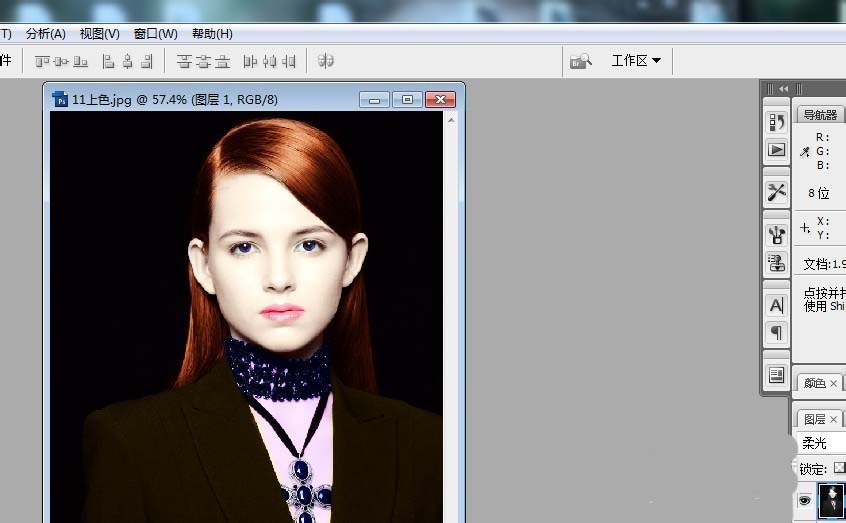The width and height of the screenshot is (846, 523).
Task: Minimize the 11上色.jpg document window
Action: click(374, 99)
